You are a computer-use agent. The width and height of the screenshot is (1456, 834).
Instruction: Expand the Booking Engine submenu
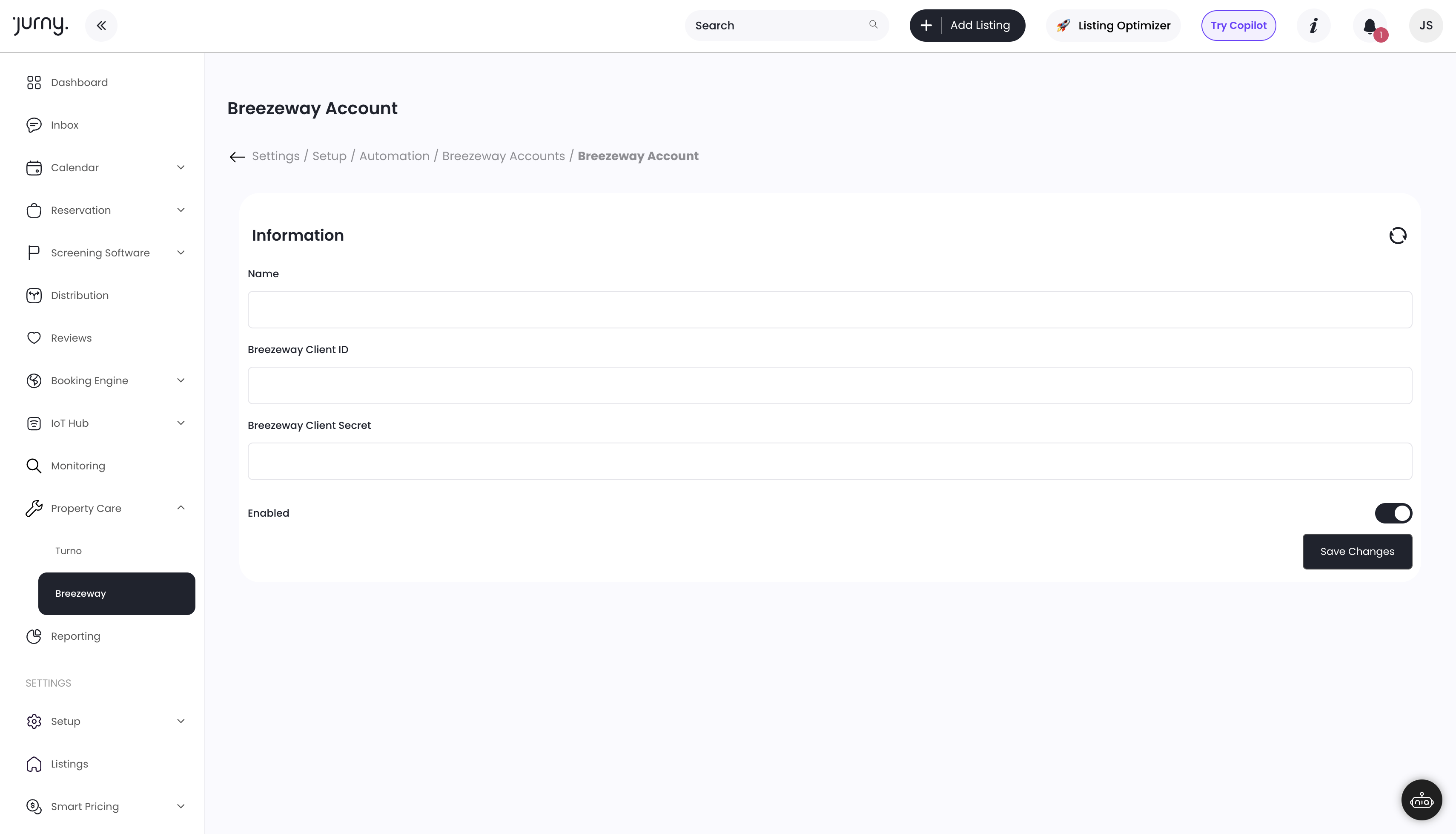pyautogui.click(x=181, y=381)
